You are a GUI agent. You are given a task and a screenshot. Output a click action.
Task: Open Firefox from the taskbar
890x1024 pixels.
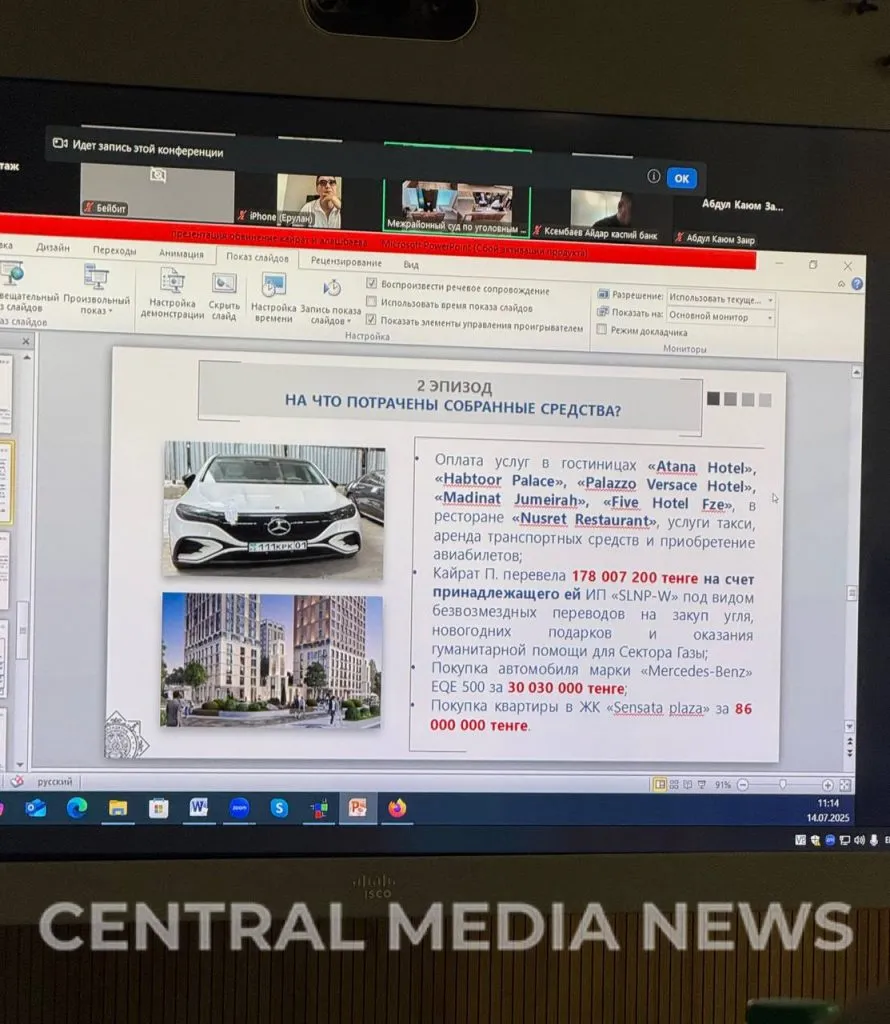[x=397, y=808]
